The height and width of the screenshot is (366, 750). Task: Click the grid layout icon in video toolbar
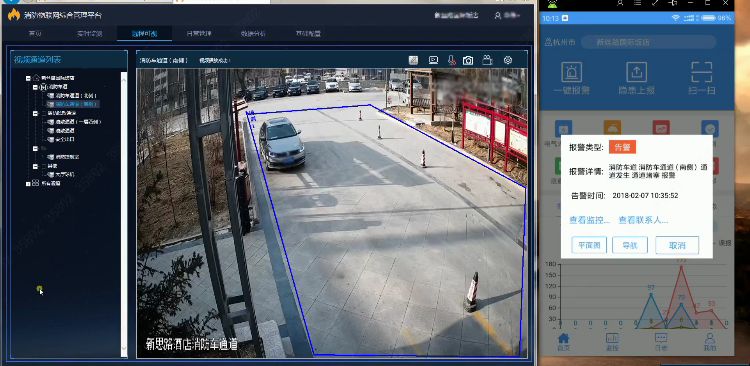tap(414, 60)
